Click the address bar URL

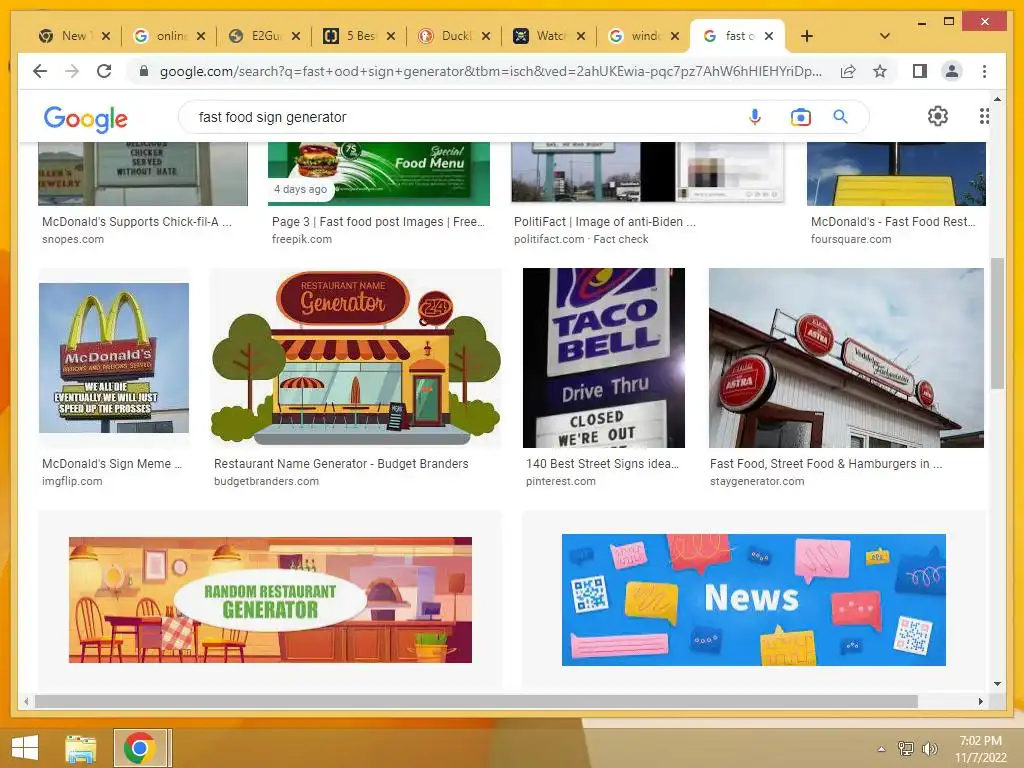click(x=490, y=71)
